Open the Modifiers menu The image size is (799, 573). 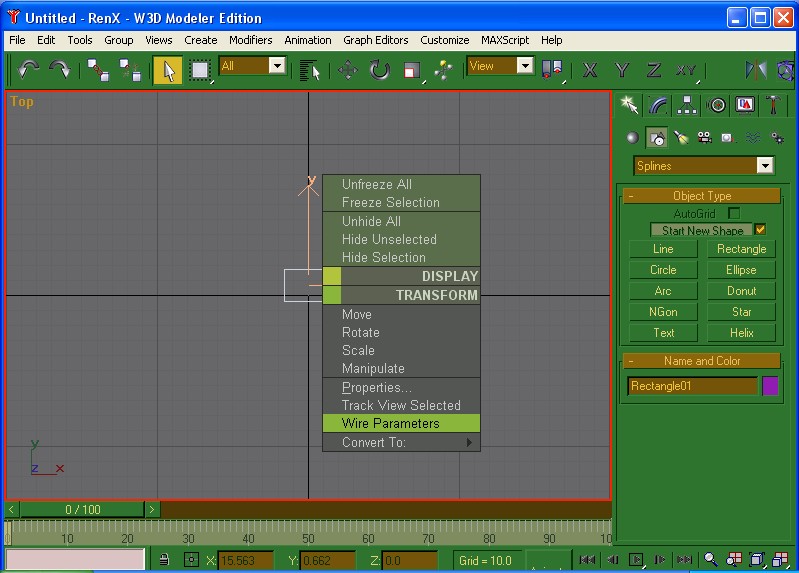(250, 40)
